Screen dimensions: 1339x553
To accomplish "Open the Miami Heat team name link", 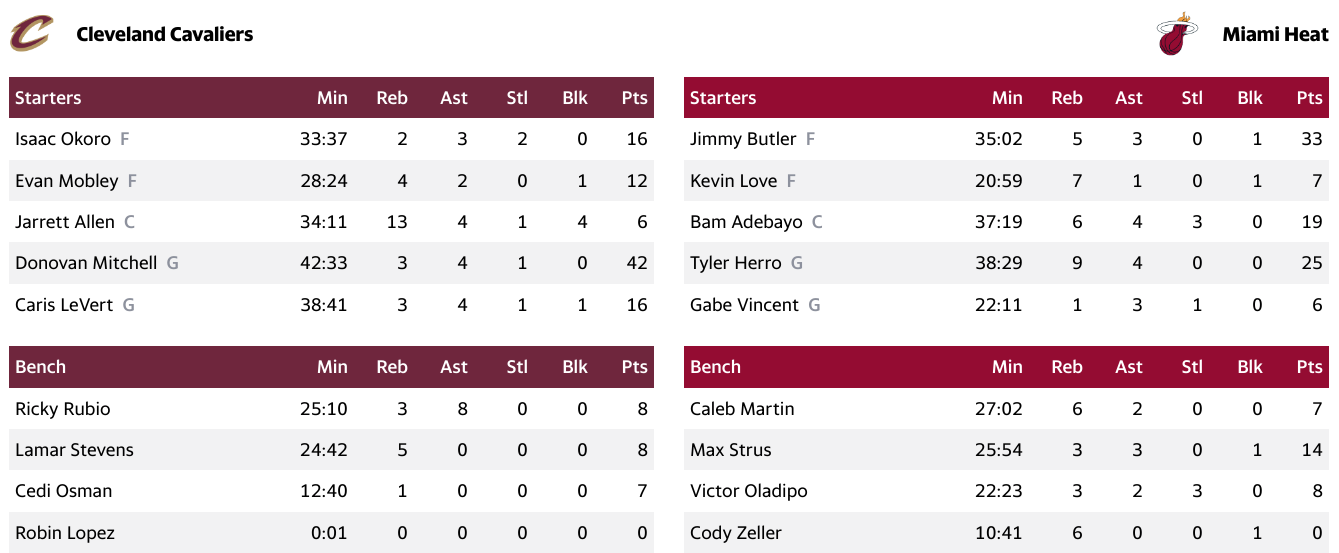I will click(1275, 34).
